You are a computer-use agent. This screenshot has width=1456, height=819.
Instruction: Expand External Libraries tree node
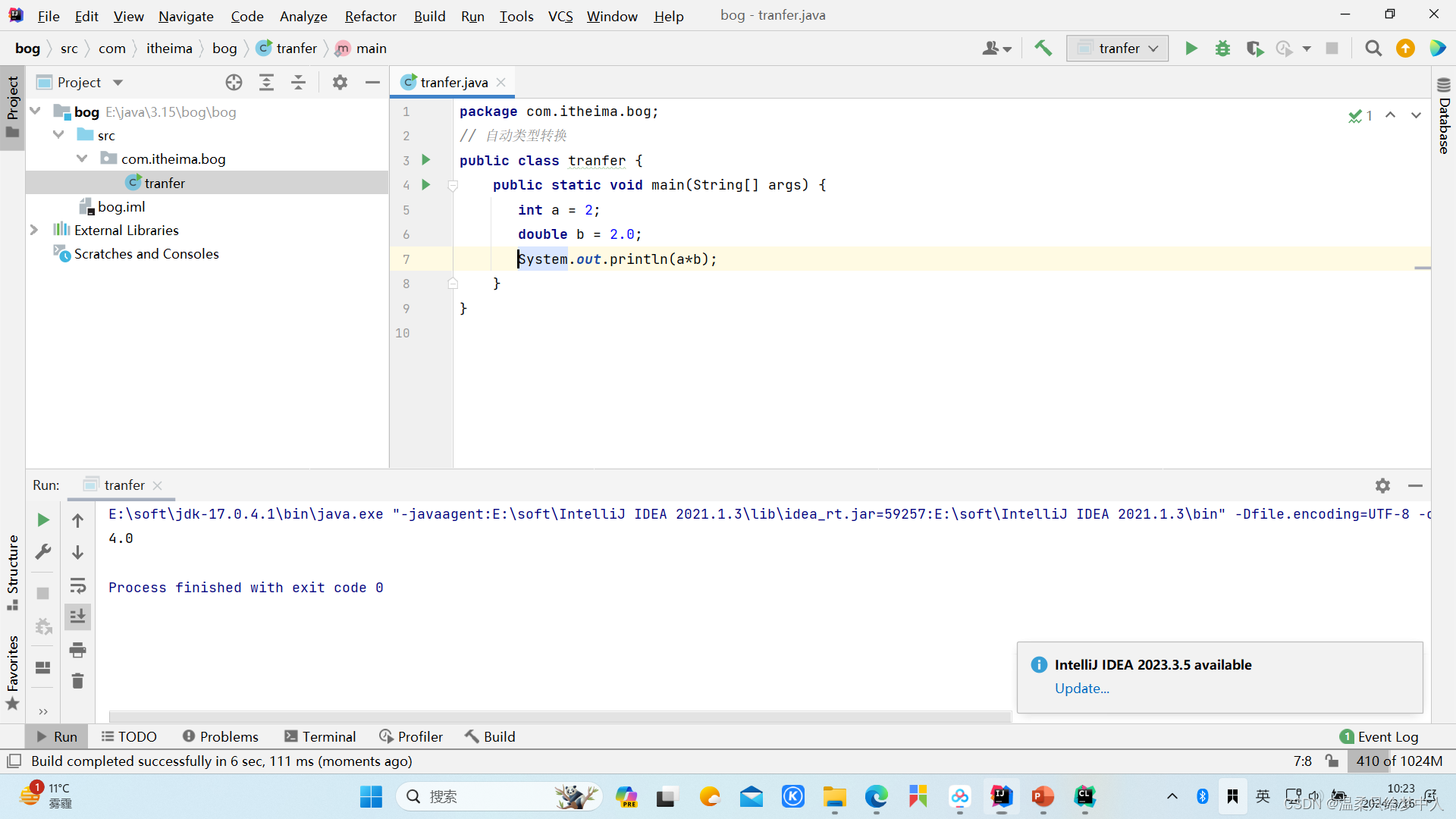34,230
